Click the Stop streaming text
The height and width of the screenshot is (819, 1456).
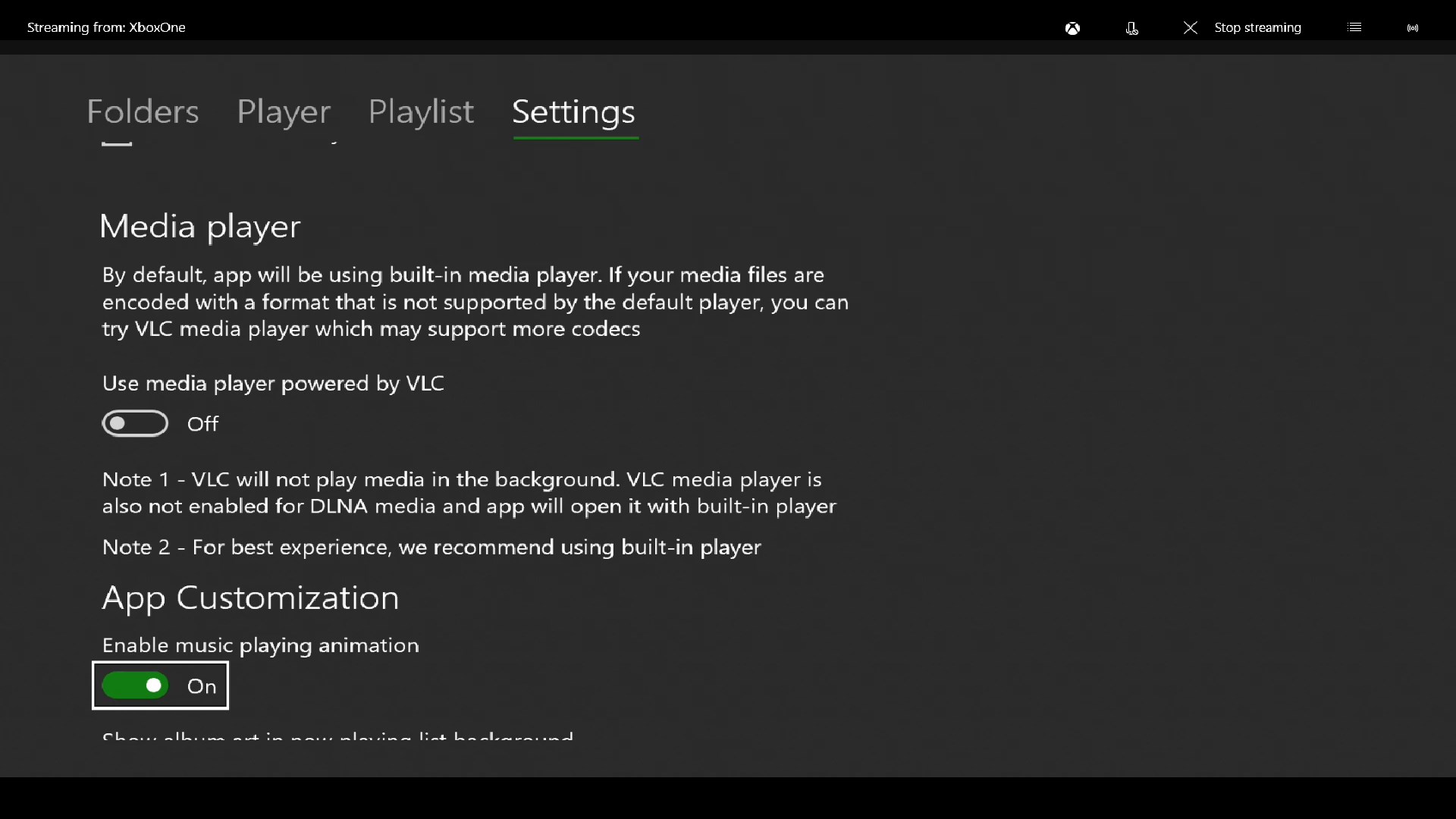click(x=1257, y=27)
